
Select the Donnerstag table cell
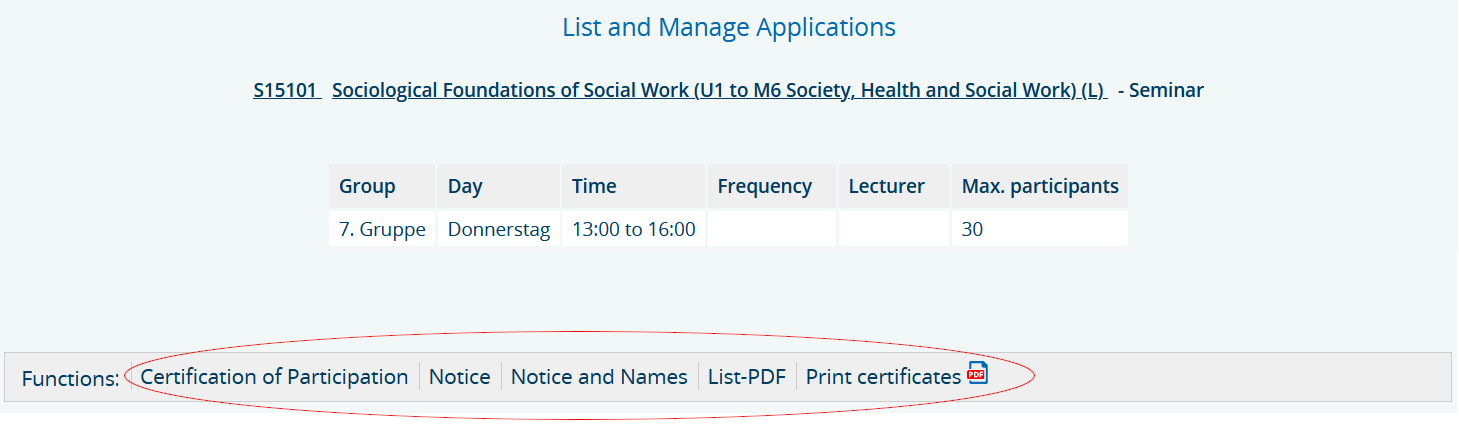click(499, 229)
